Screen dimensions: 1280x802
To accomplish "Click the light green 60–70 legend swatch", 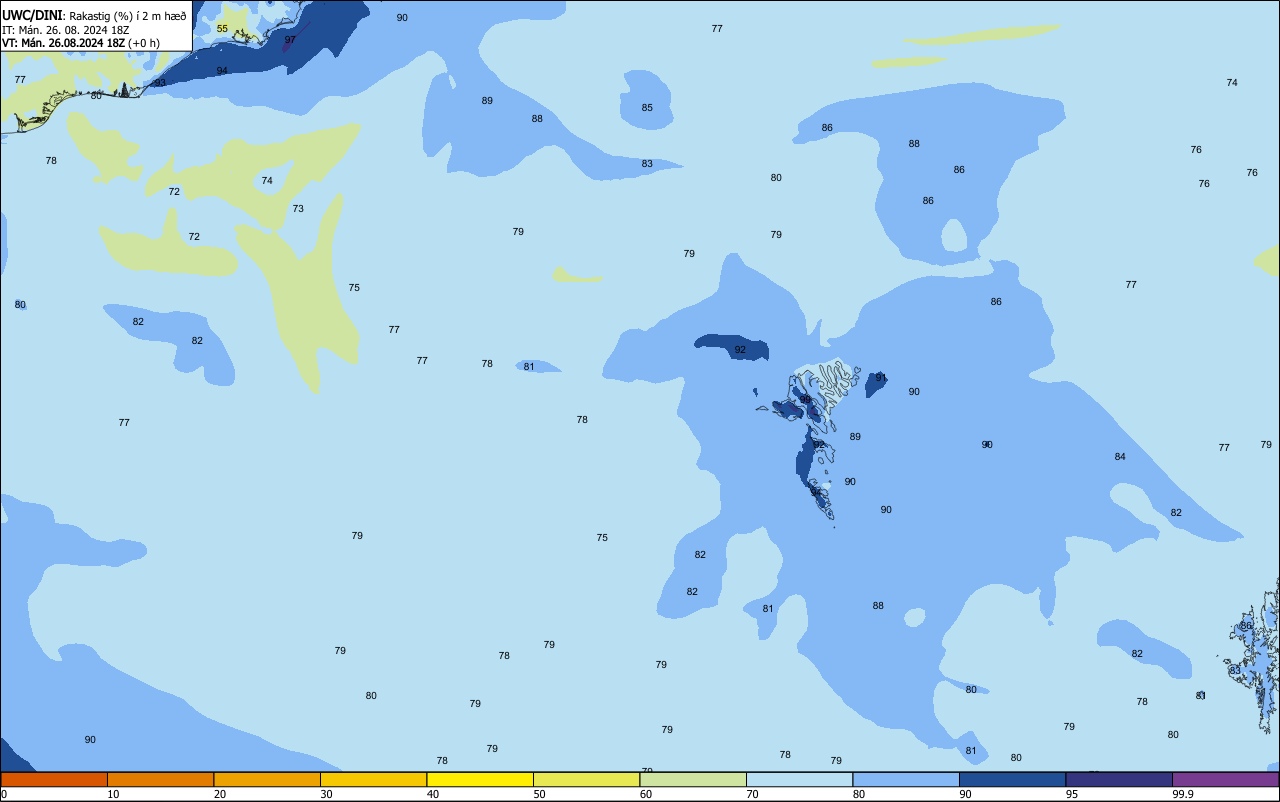I will (693, 779).
